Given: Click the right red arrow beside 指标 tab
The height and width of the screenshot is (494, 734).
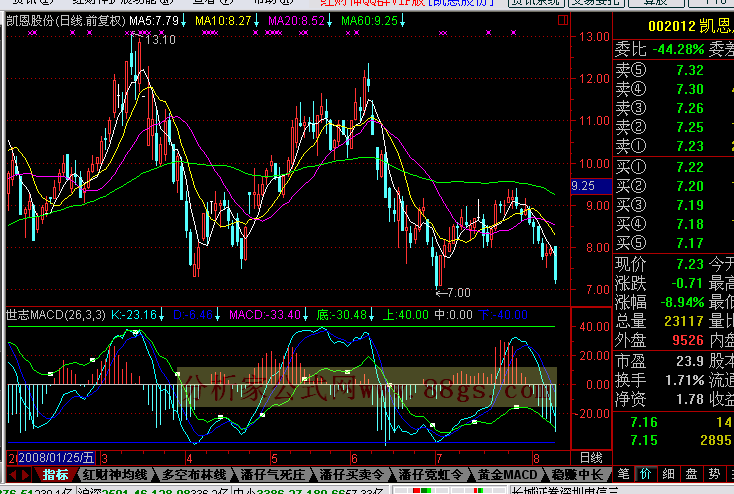Looking at the screenshot, I should coord(25,475).
